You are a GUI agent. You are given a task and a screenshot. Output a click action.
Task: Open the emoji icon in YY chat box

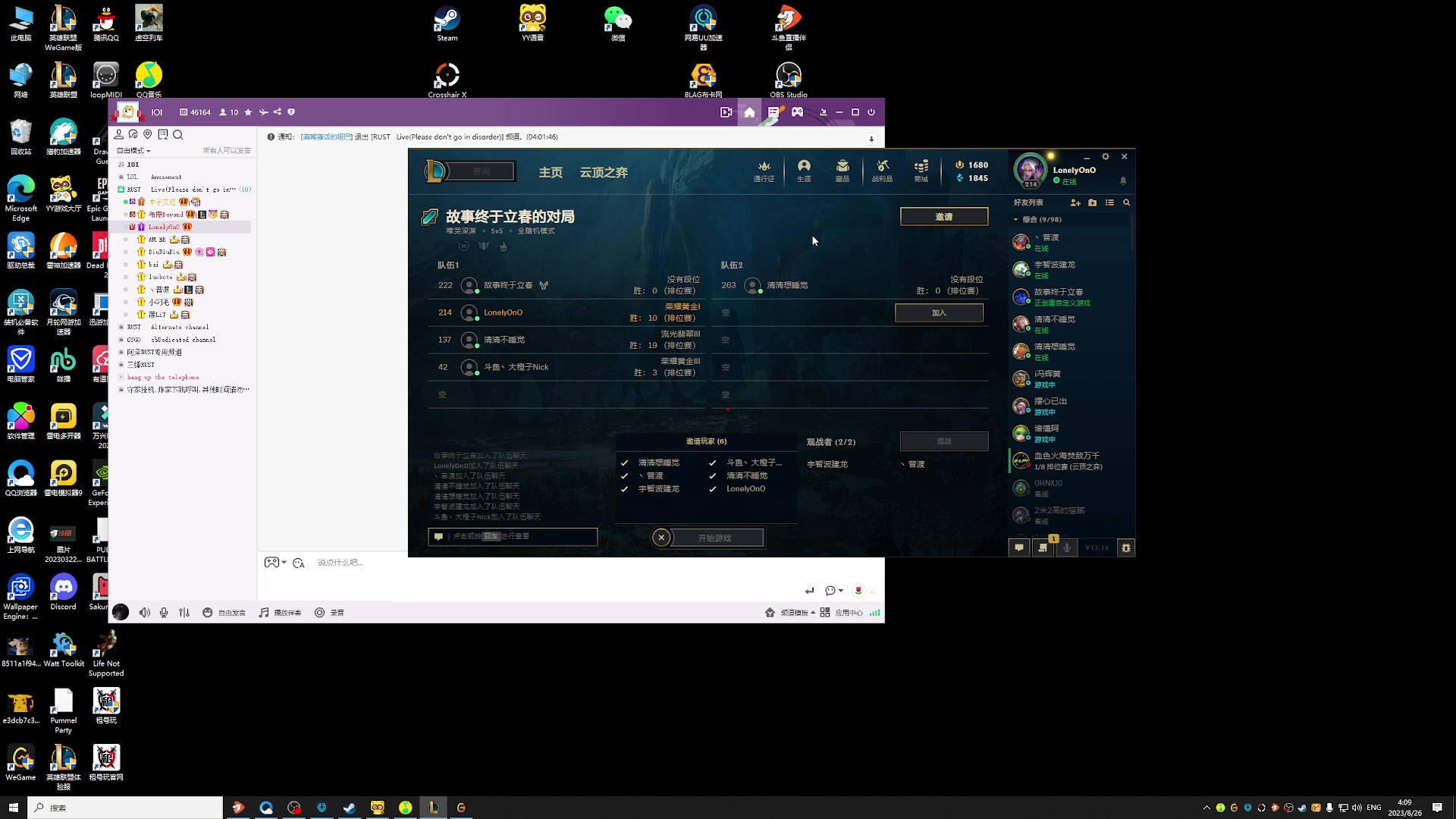(x=299, y=563)
